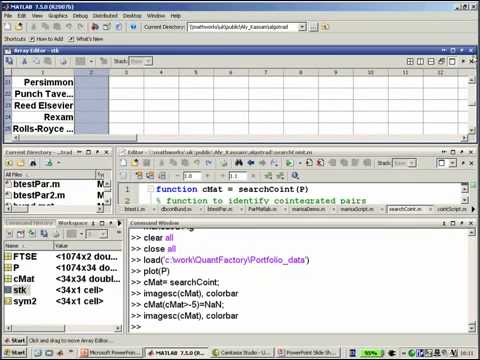Click the Run green arrow in Editor toolbar
The image size is (480, 360).
(289, 163)
